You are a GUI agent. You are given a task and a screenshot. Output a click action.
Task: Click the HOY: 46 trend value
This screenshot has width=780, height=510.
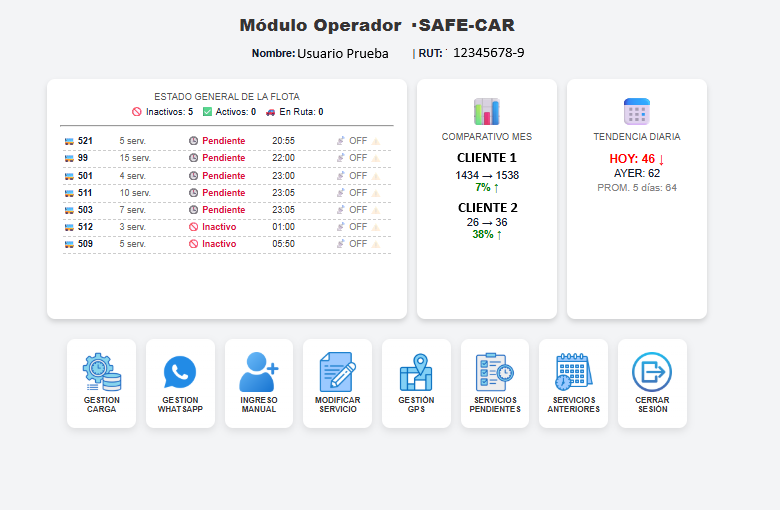click(x=637, y=159)
